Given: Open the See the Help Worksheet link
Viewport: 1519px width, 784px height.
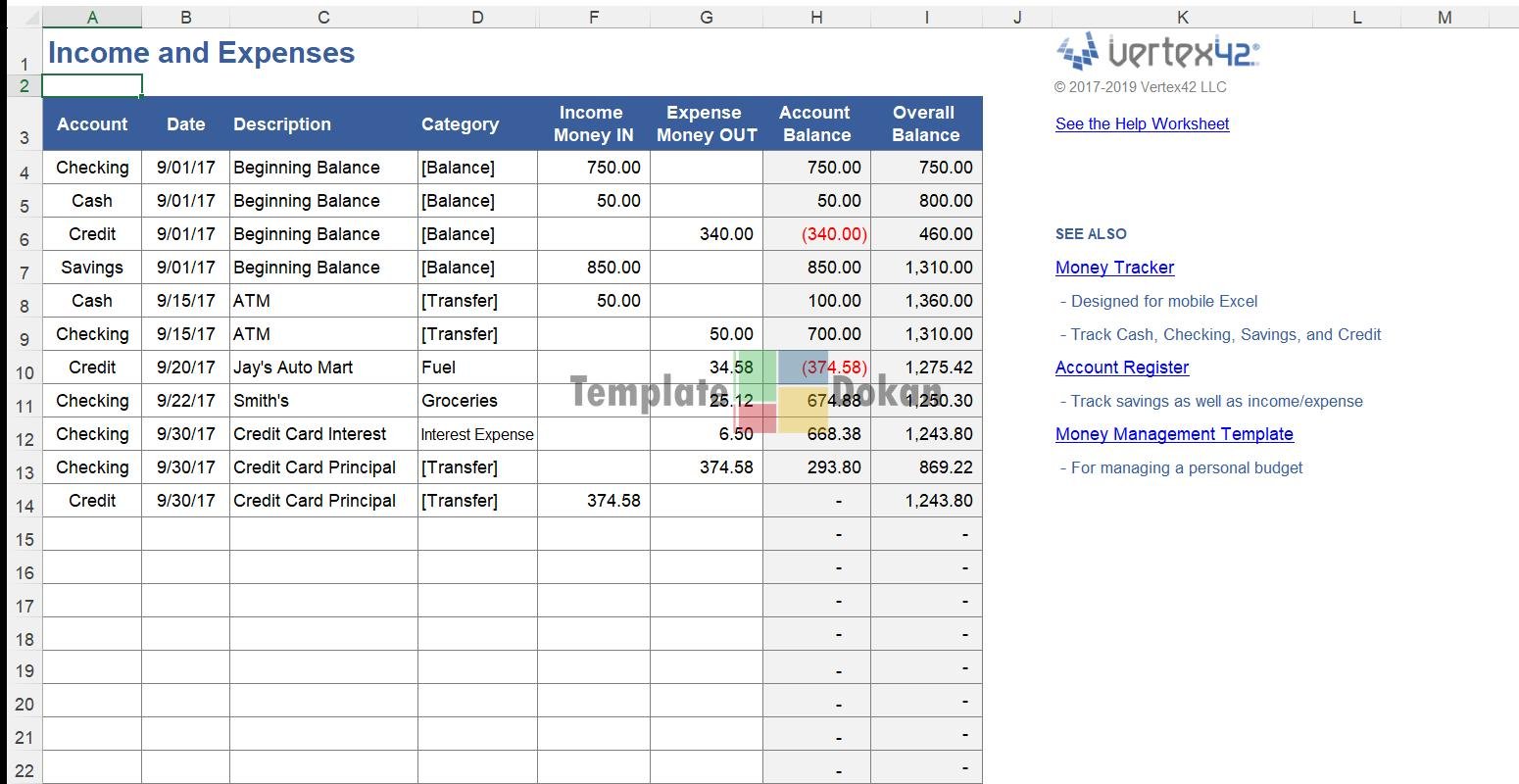Looking at the screenshot, I should [1142, 123].
